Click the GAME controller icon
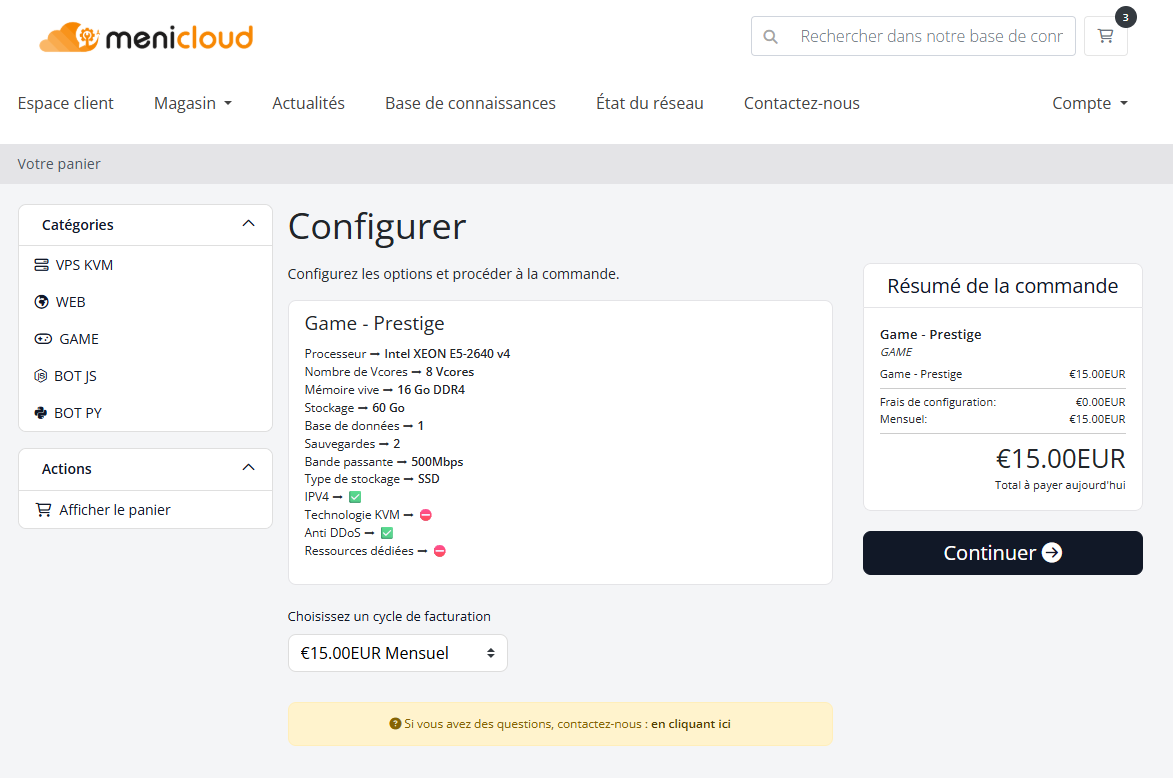Image resolution: width=1173 pixels, height=778 pixels. pos(43,339)
